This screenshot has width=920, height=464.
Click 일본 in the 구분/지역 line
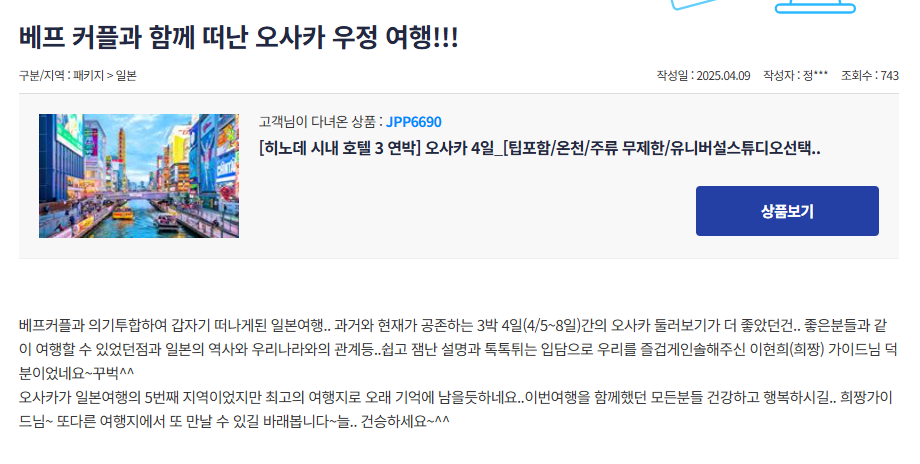126,76
